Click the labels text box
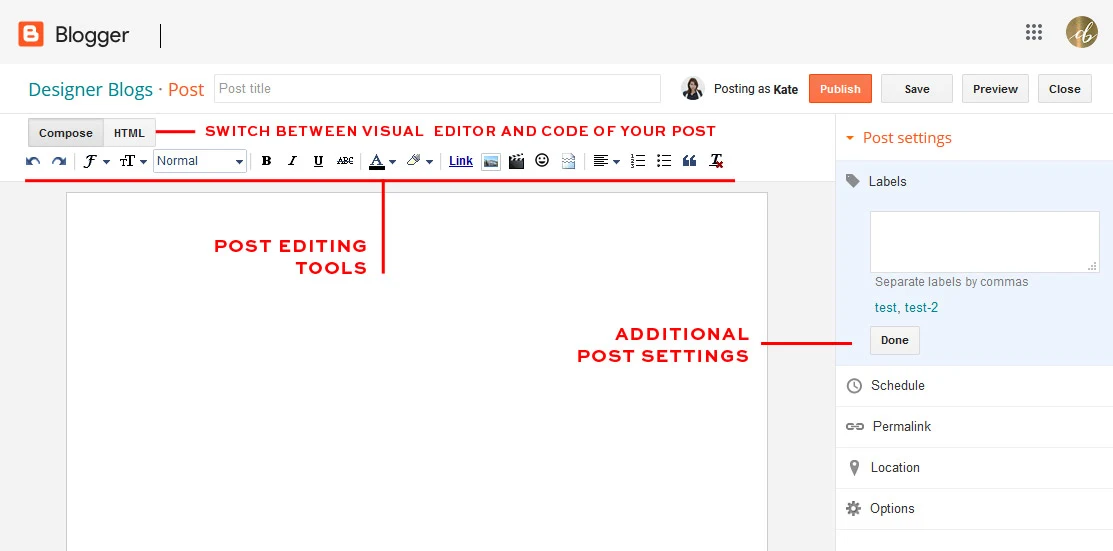Viewport: 1113px width, 551px height. click(985, 241)
